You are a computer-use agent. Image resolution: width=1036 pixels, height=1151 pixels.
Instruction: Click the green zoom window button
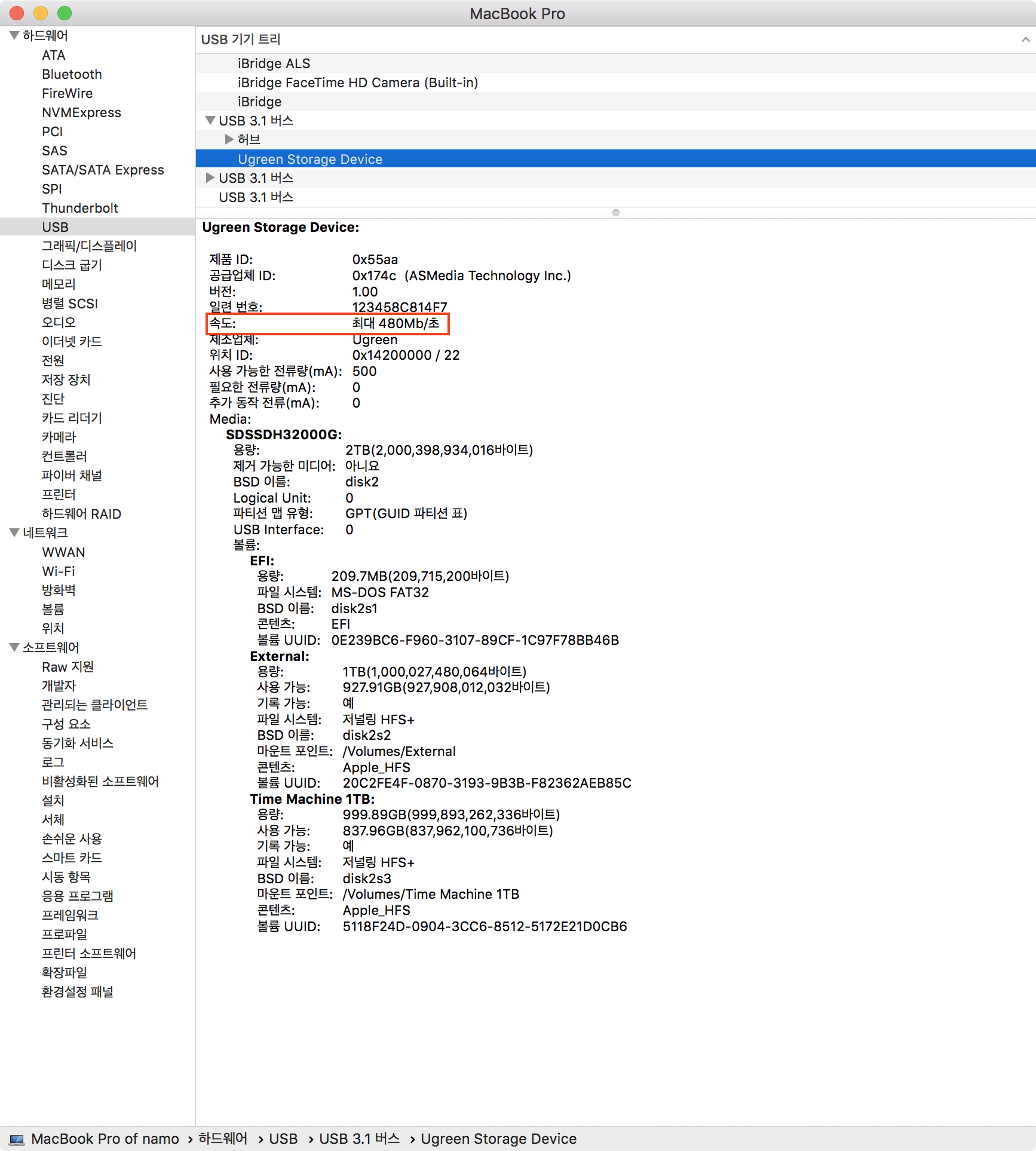pos(65,13)
